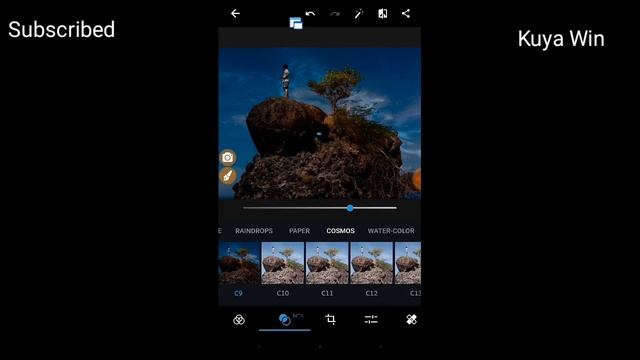Tap the edited rock photo preview
Image resolution: width=640 pixels, height=360 pixels.
pos(320,123)
